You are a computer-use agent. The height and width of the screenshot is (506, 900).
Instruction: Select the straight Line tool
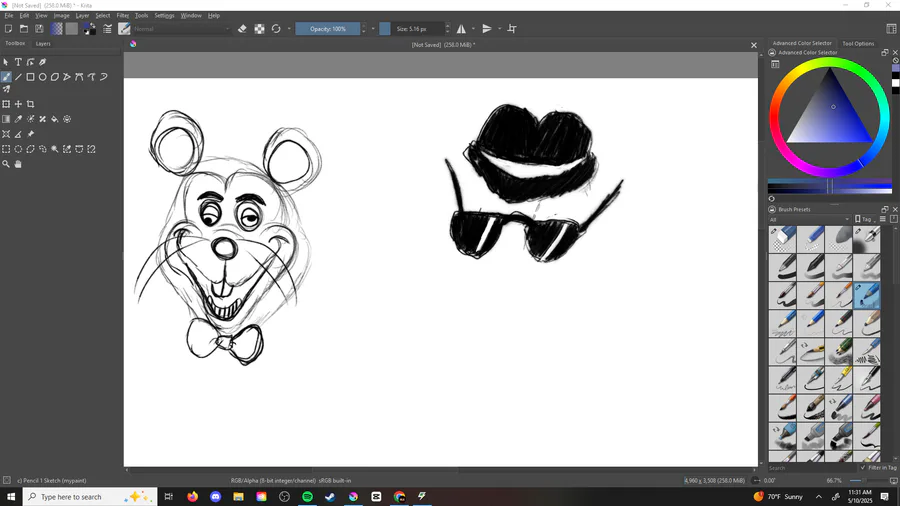[x=18, y=77]
